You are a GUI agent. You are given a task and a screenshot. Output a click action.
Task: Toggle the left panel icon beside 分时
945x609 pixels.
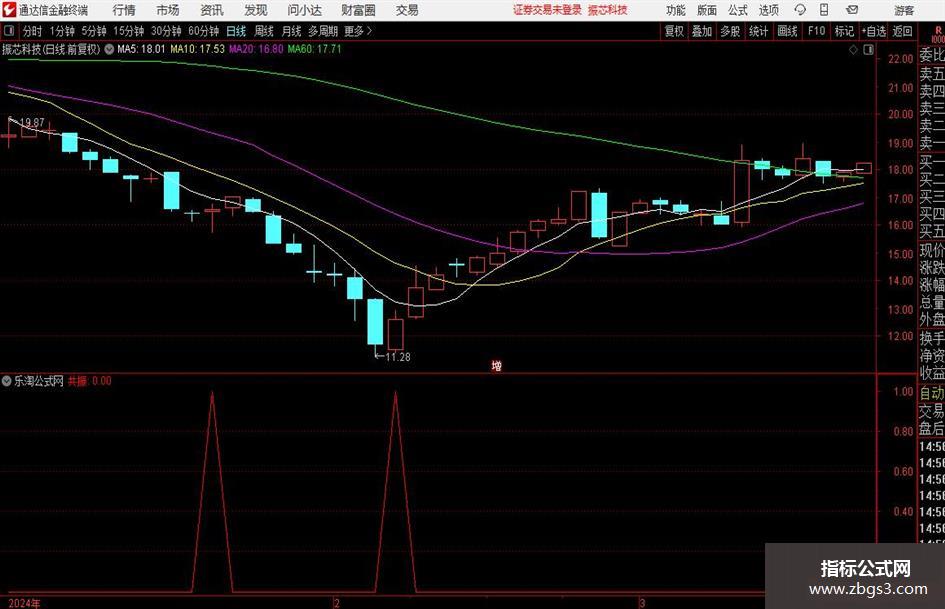pyautogui.click(x=9, y=31)
